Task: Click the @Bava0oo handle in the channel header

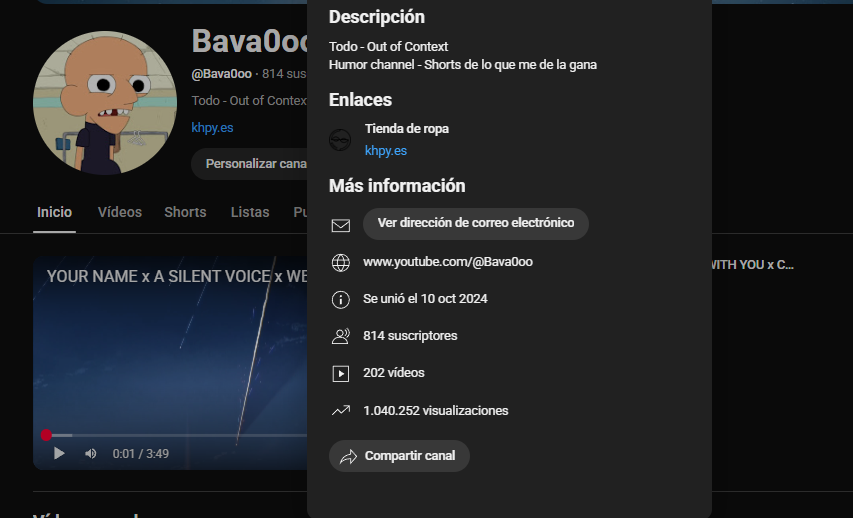Action: (x=221, y=74)
